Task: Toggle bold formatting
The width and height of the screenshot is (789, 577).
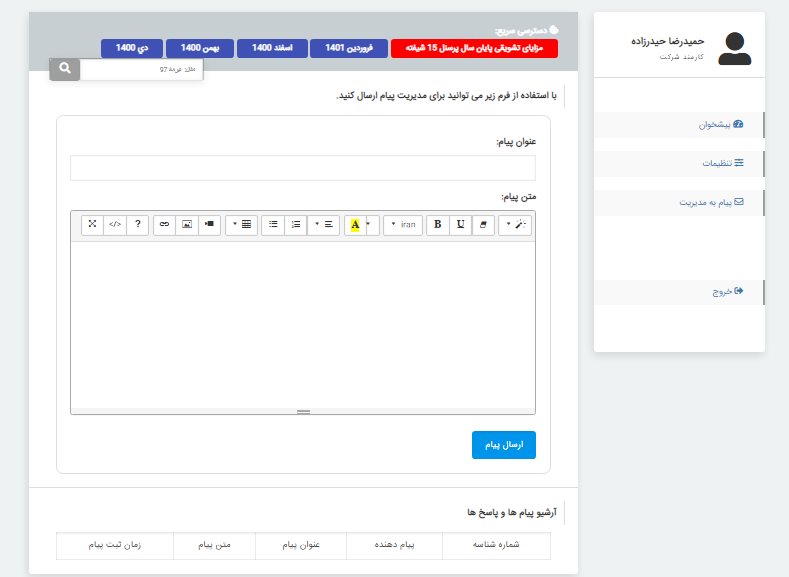Action: (438, 224)
